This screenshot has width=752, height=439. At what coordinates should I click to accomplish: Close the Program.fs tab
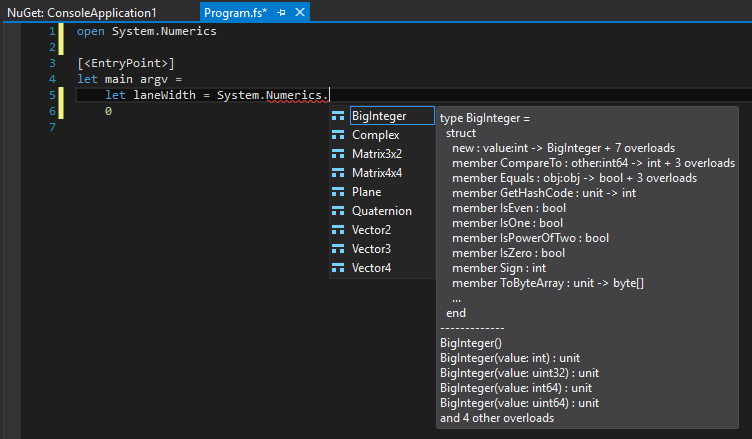pyautogui.click(x=299, y=12)
